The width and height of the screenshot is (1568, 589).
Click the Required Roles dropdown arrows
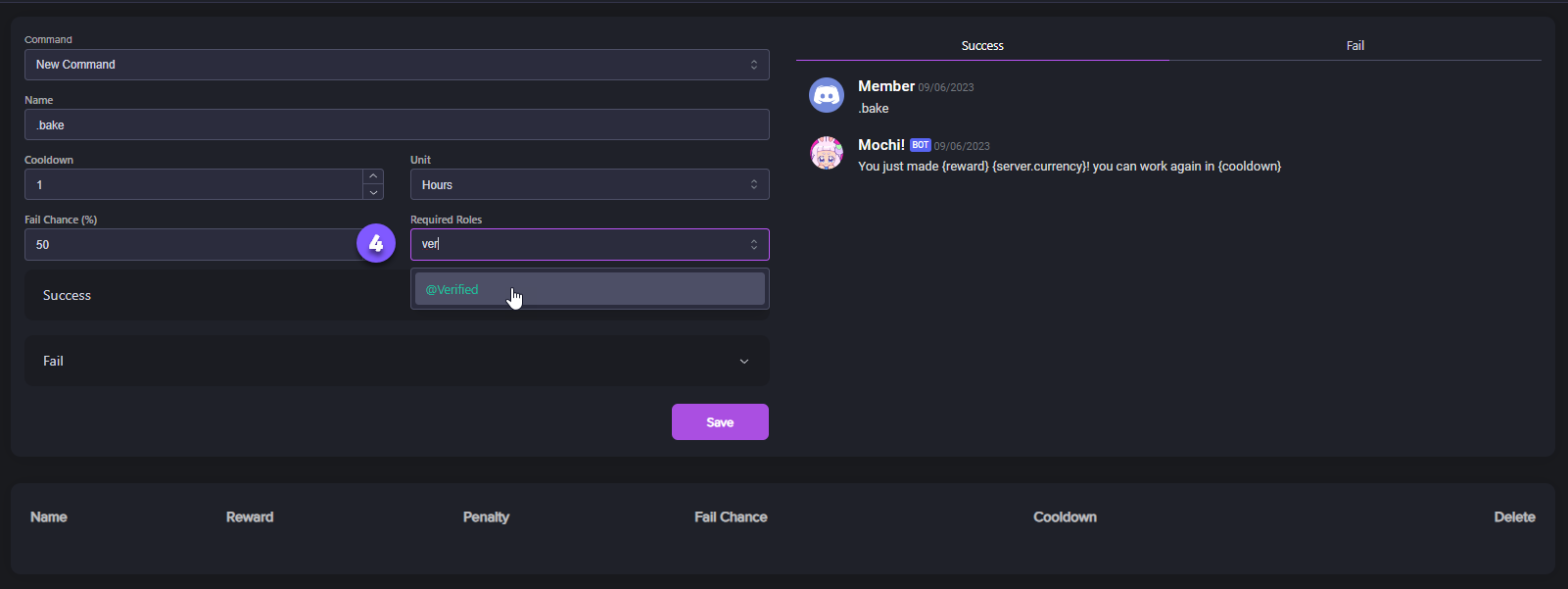click(753, 244)
